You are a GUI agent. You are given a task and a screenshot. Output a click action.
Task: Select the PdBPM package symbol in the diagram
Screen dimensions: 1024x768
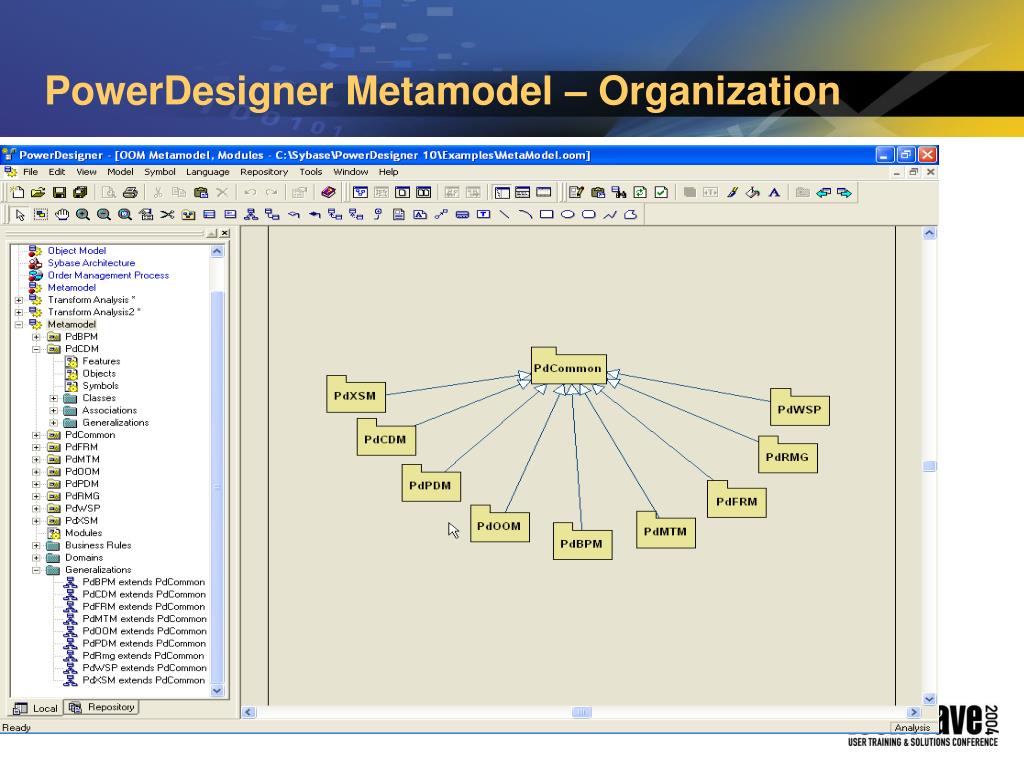point(582,541)
